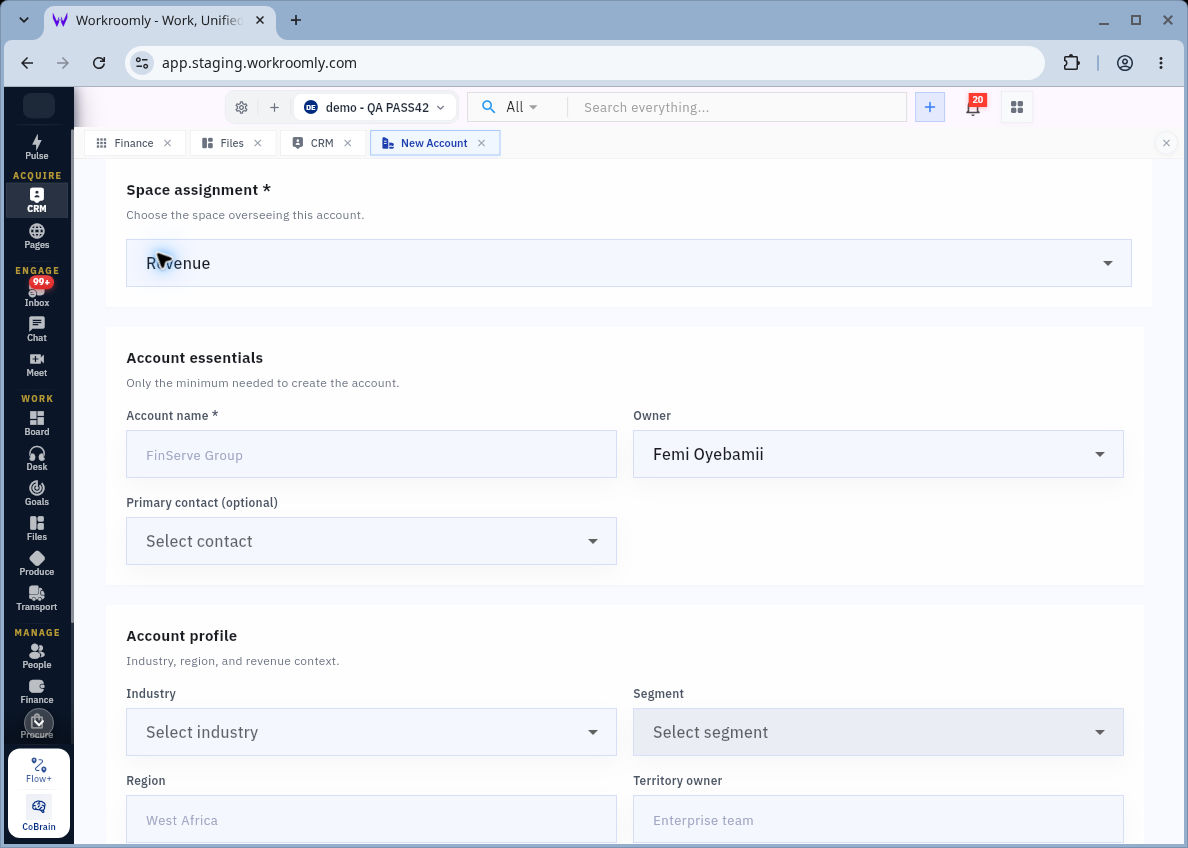Viewport: 1188px width, 848px height.
Task: Open the Chrome three-dot menu
Action: (x=1161, y=63)
